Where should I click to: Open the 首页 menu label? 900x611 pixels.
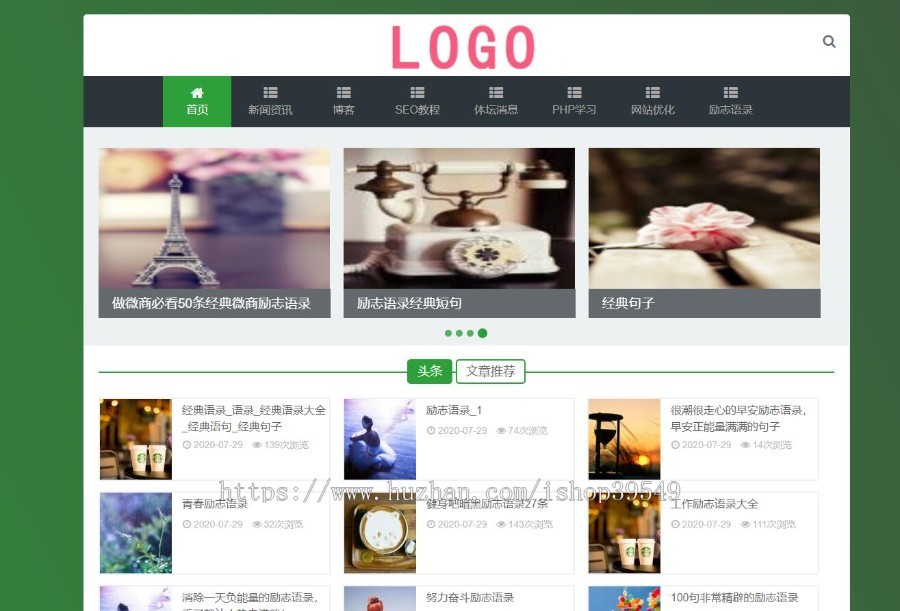(197, 110)
